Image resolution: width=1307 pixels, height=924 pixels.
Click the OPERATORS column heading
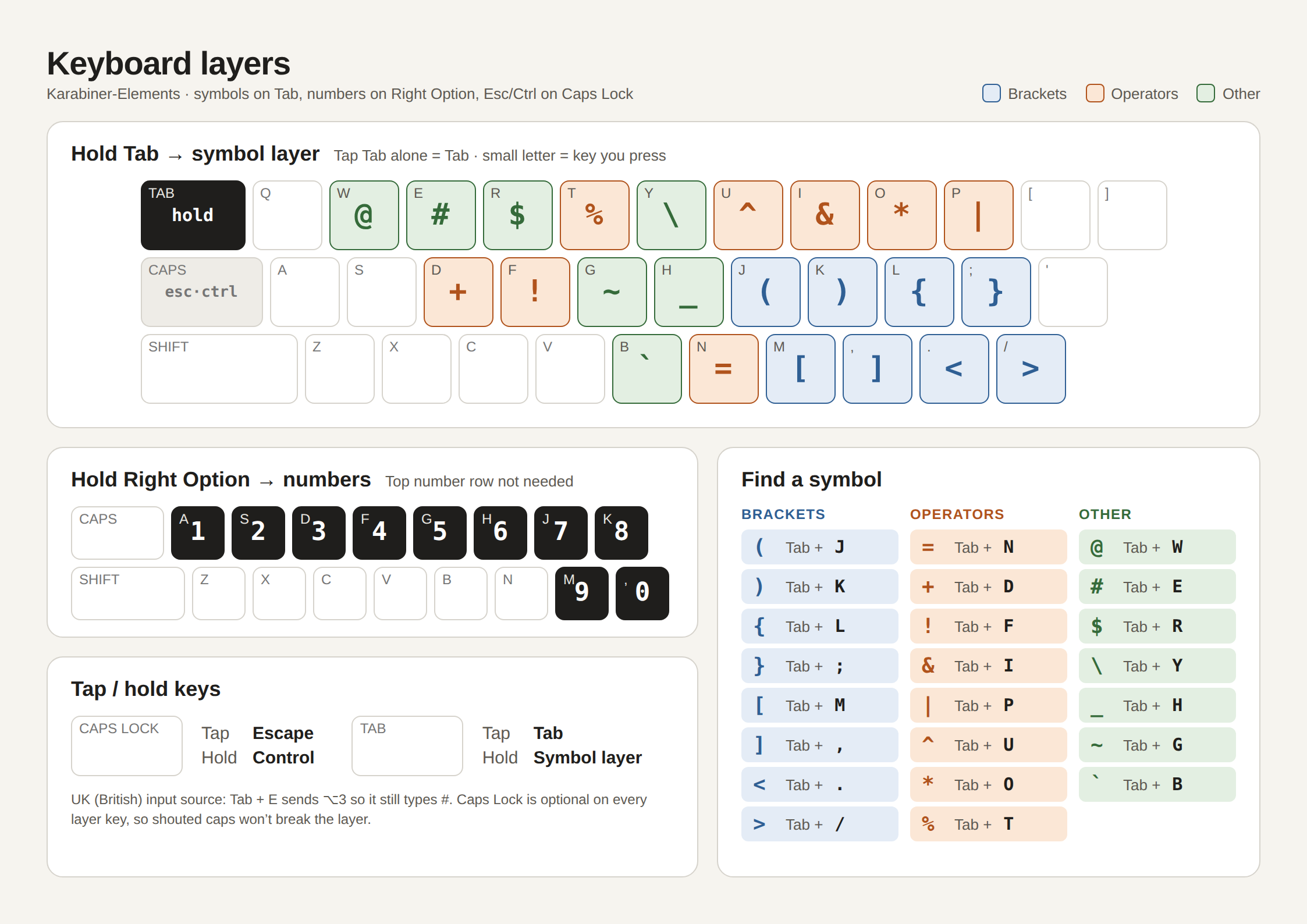click(x=957, y=514)
